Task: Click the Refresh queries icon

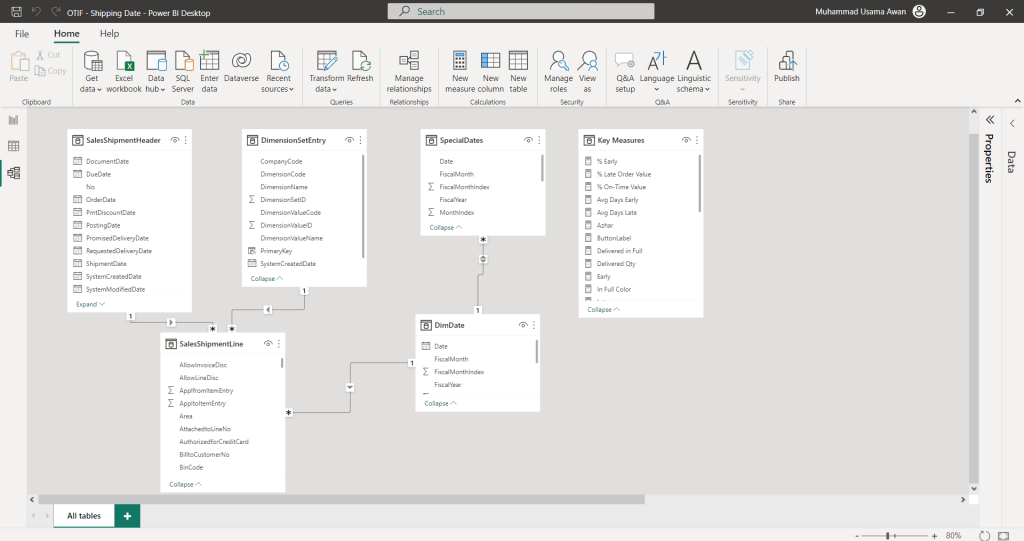Action: click(x=360, y=60)
